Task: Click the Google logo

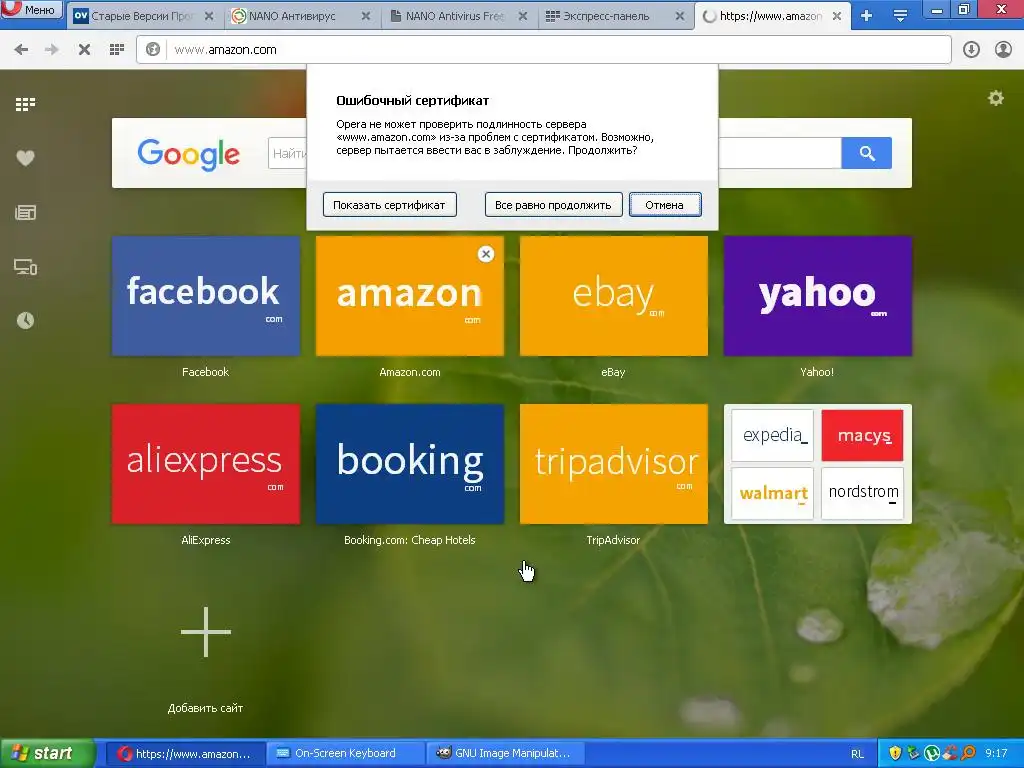Action: [x=189, y=154]
